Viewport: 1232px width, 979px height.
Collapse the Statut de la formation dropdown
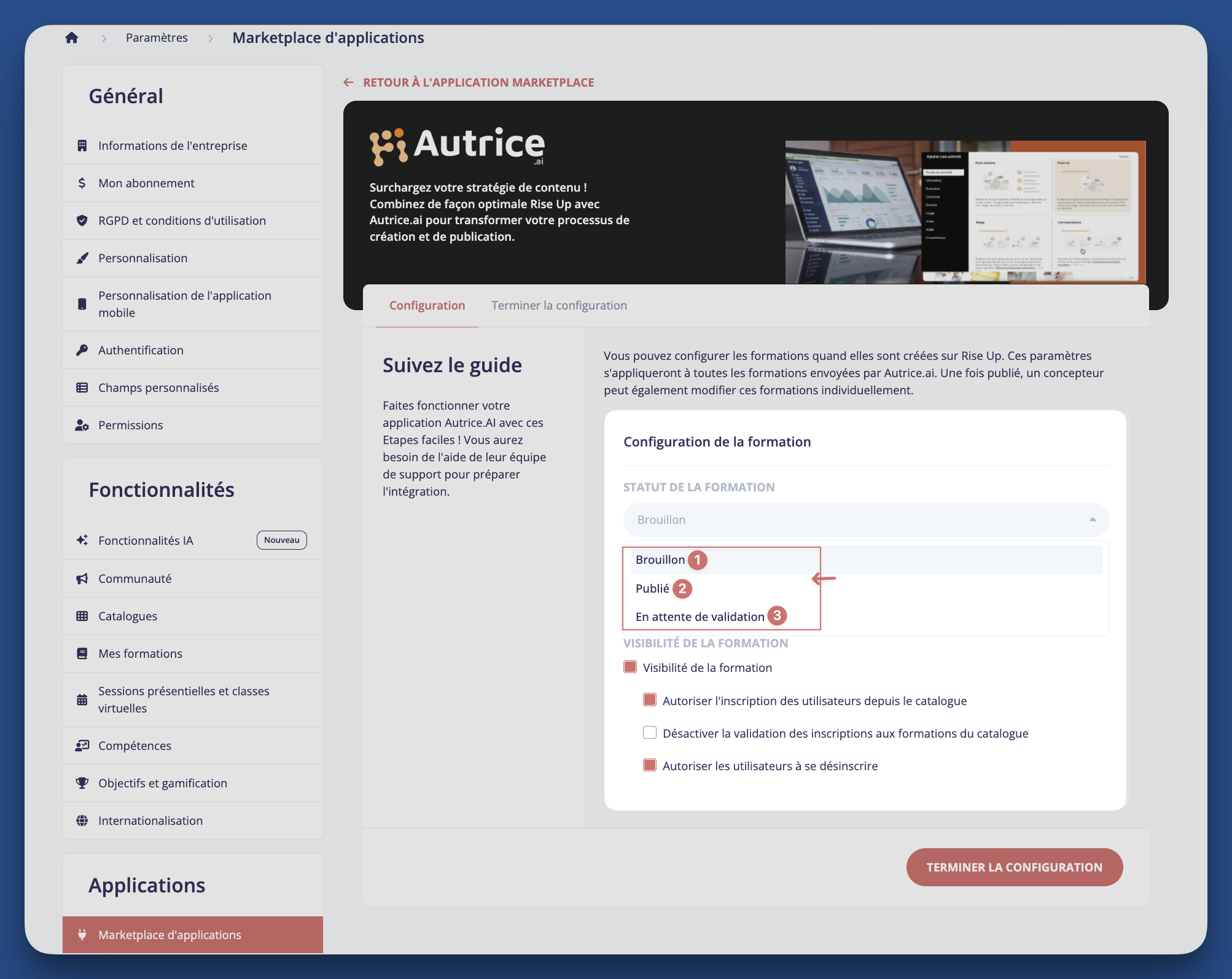pos(1093,519)
